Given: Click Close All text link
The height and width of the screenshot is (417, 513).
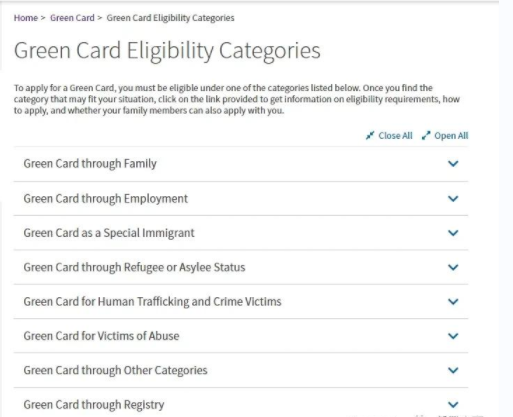Looking at the screenshot, I should click(395, 136).
